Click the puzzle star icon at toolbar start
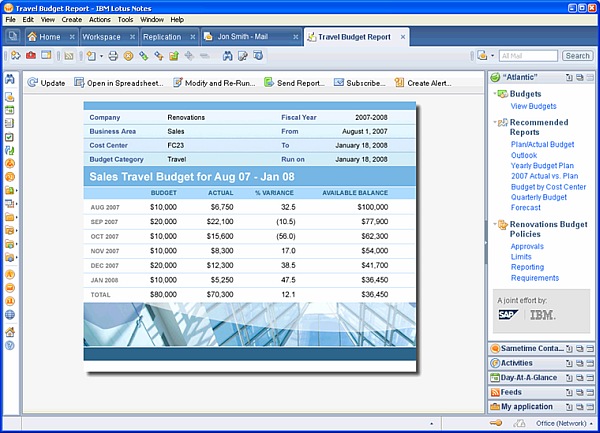The width and height of the screenshot is (600, 433). click(16, 56)
